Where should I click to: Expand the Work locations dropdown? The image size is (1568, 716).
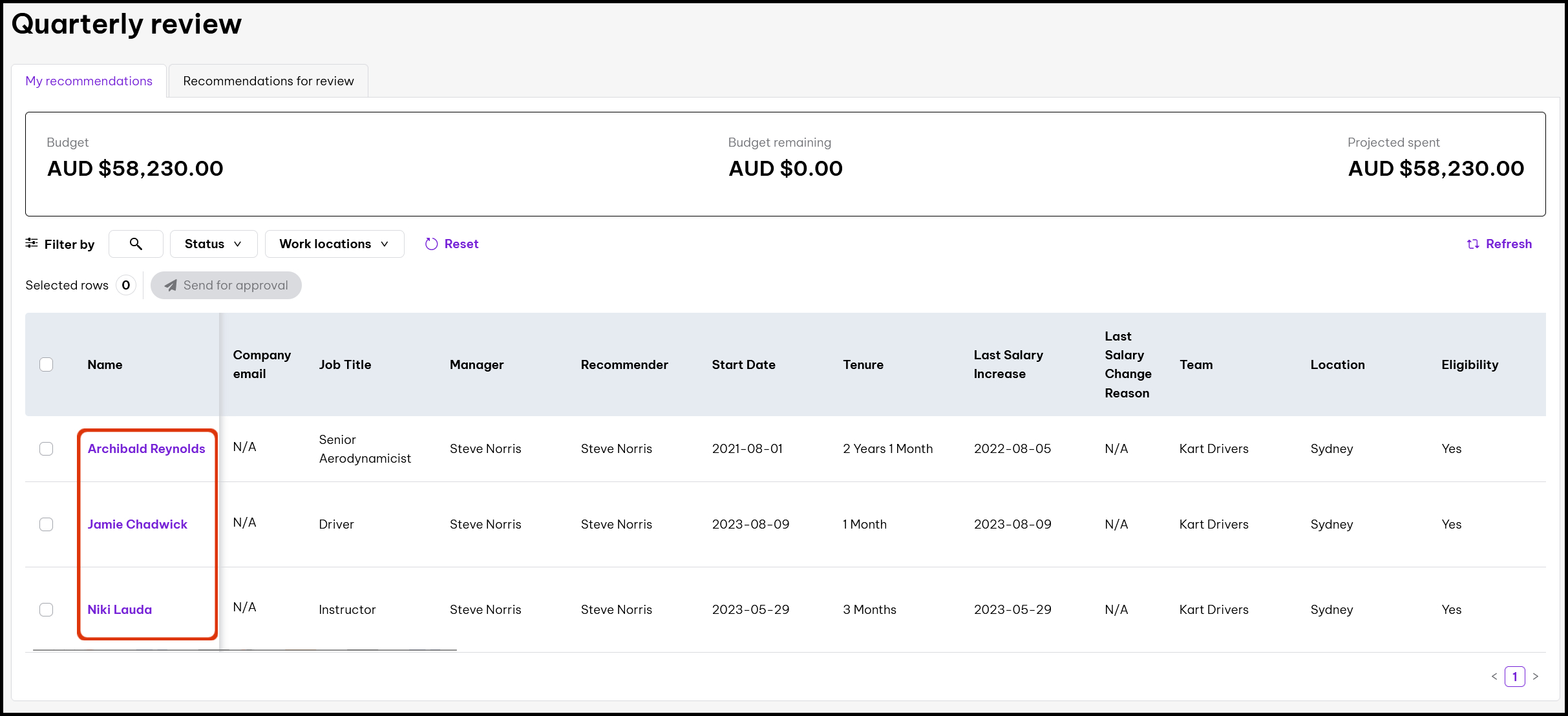pos(334,244)
